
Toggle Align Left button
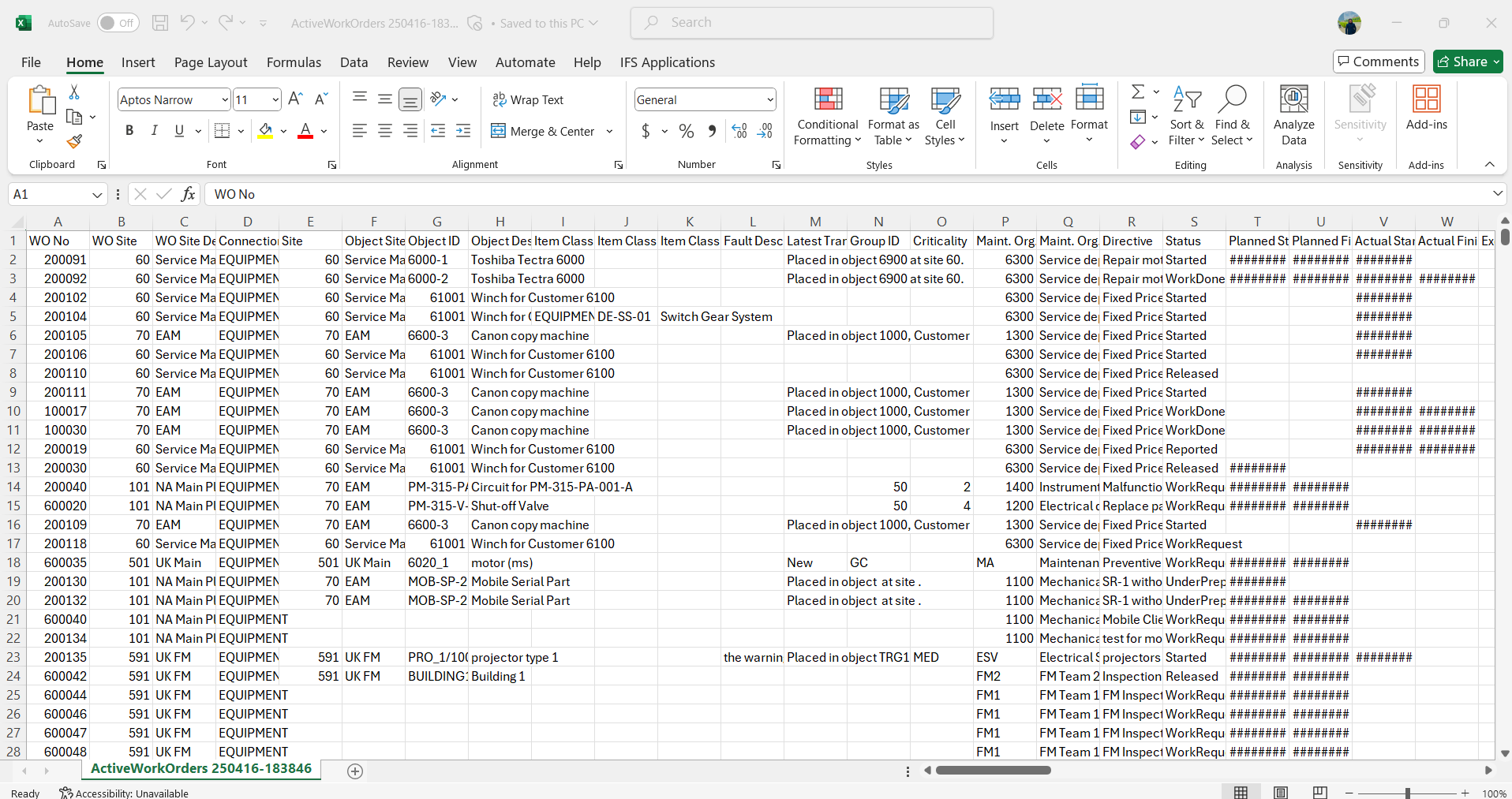tap(360, 131)
